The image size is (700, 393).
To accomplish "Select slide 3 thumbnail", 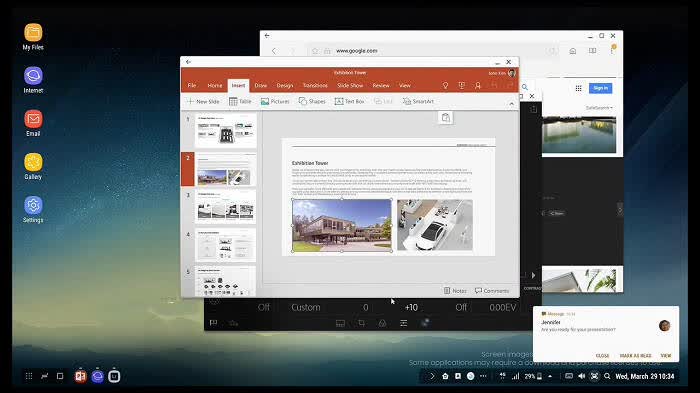I will (225, 207).
